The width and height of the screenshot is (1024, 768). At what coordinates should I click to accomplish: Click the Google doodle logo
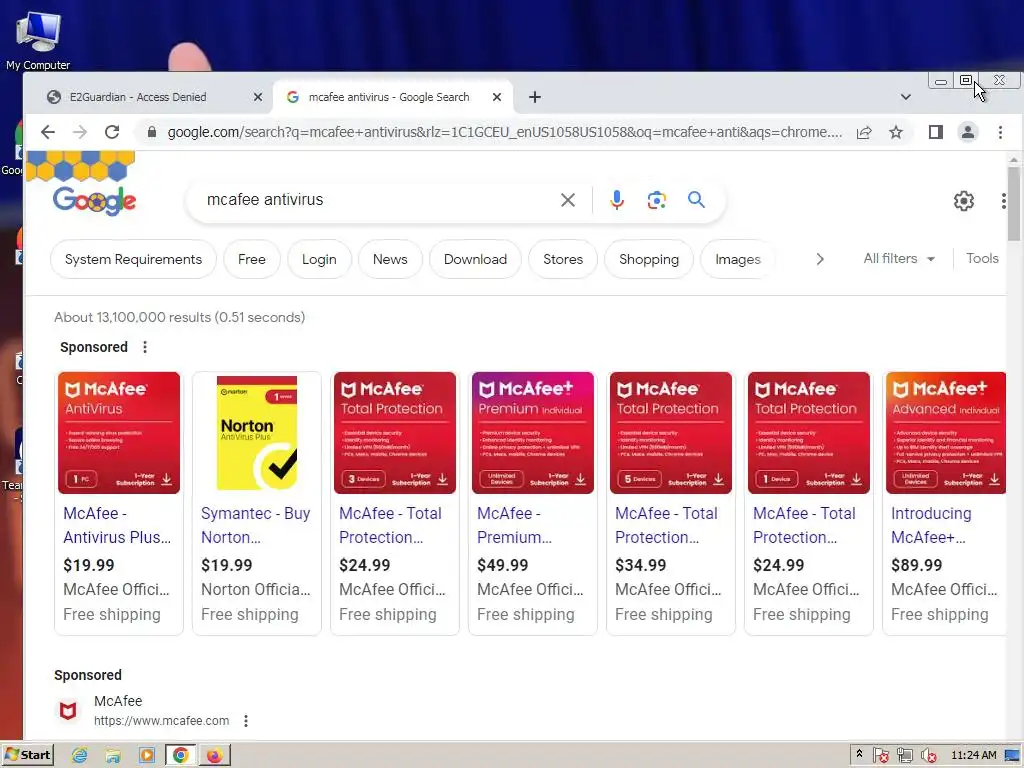coord(94,200)
